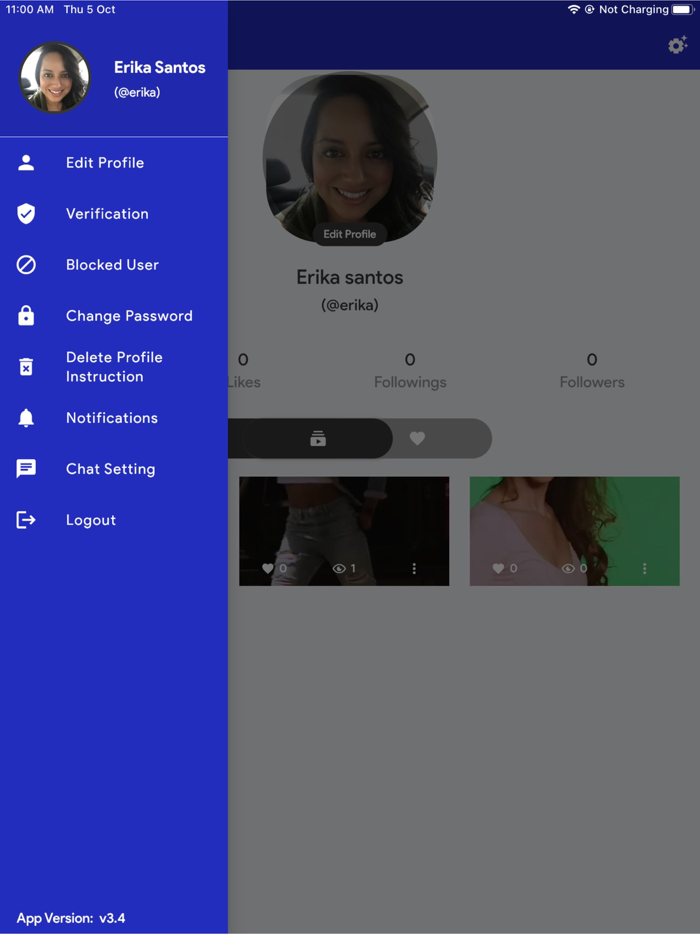Tap the logout arrow icon
The image size is (700, 934).
pyautogui.click(x=26, y=520)
